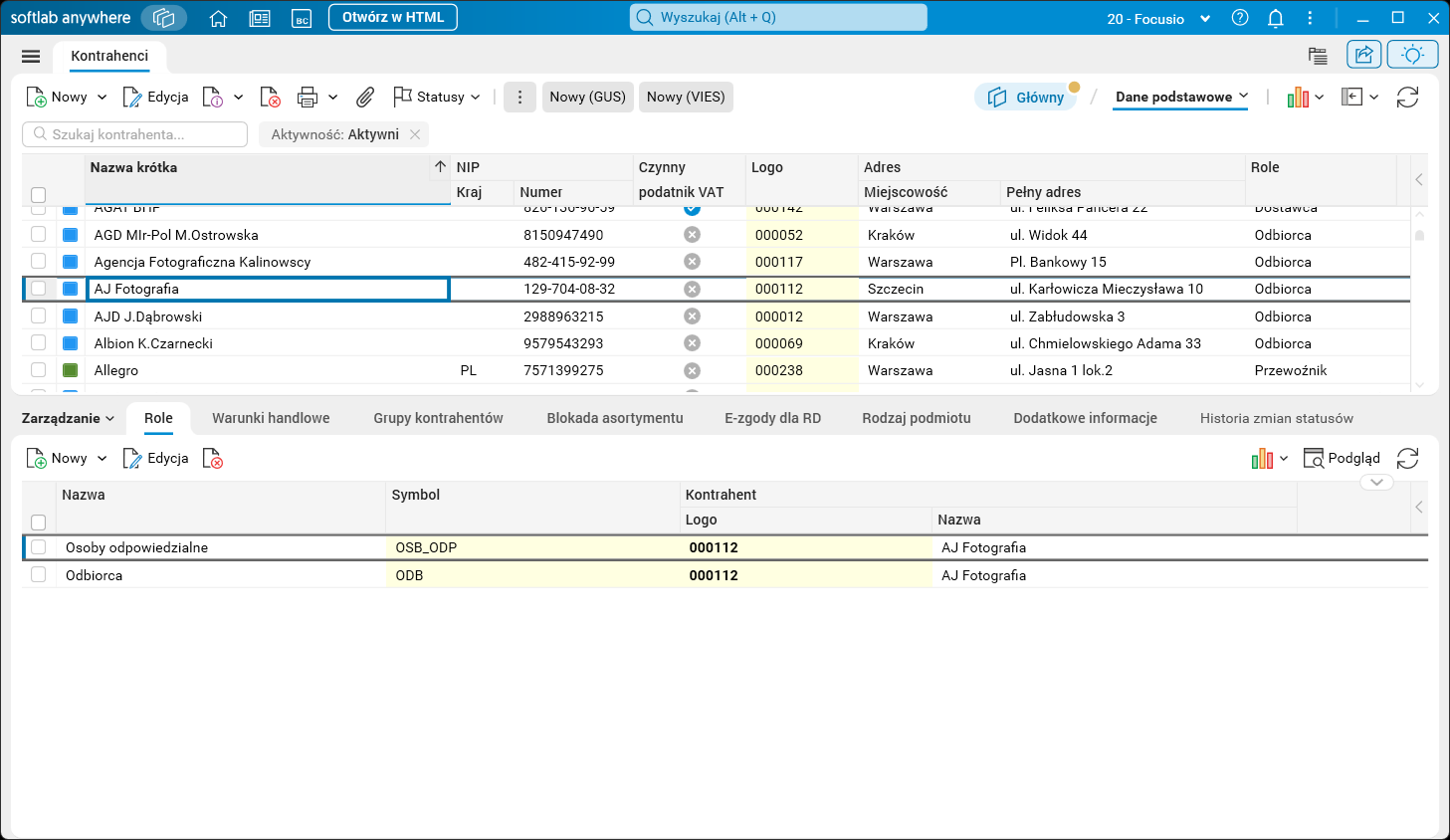Click the print icon in the toolbar
This screenshot has height=840, width=1450.
[x=308, y=97]
